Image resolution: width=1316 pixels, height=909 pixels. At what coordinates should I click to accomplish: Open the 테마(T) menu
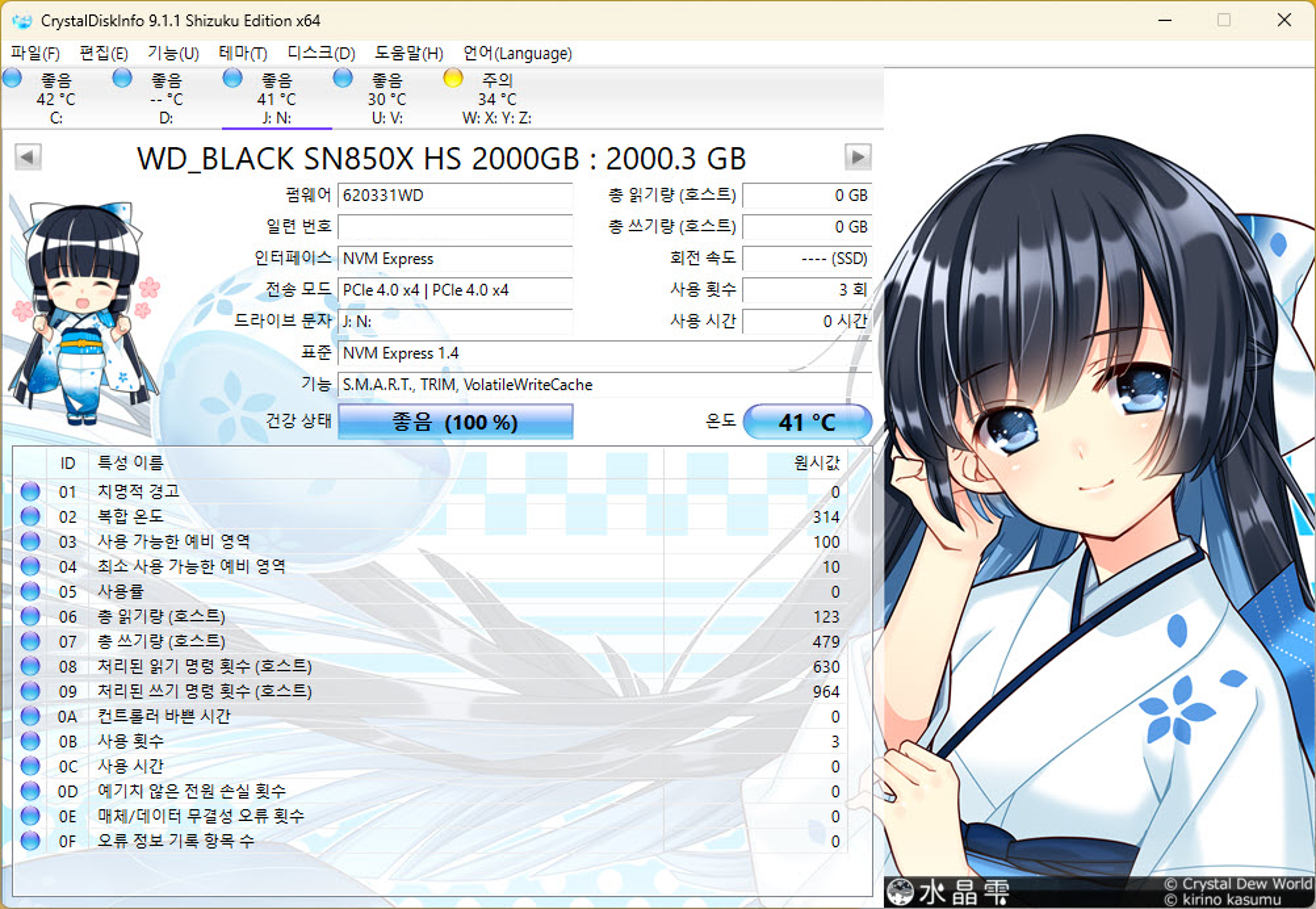point(243,53)
